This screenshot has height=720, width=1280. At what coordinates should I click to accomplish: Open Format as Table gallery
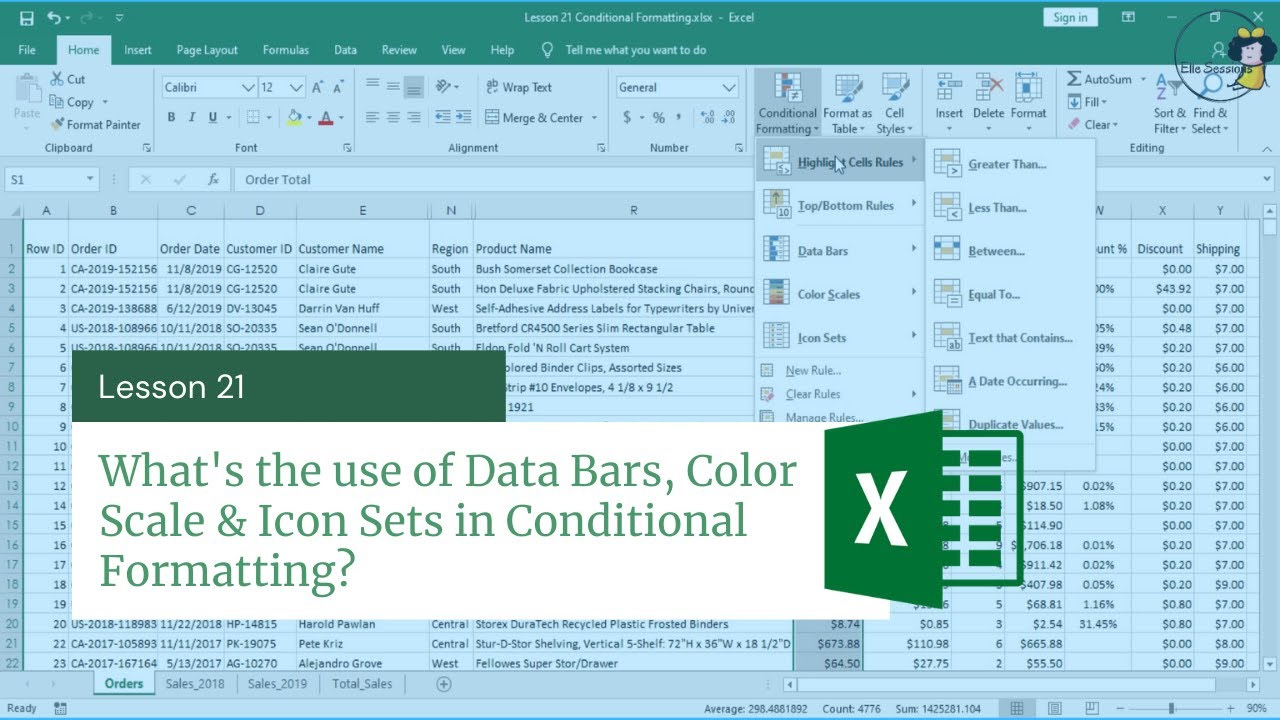point(848,104)
